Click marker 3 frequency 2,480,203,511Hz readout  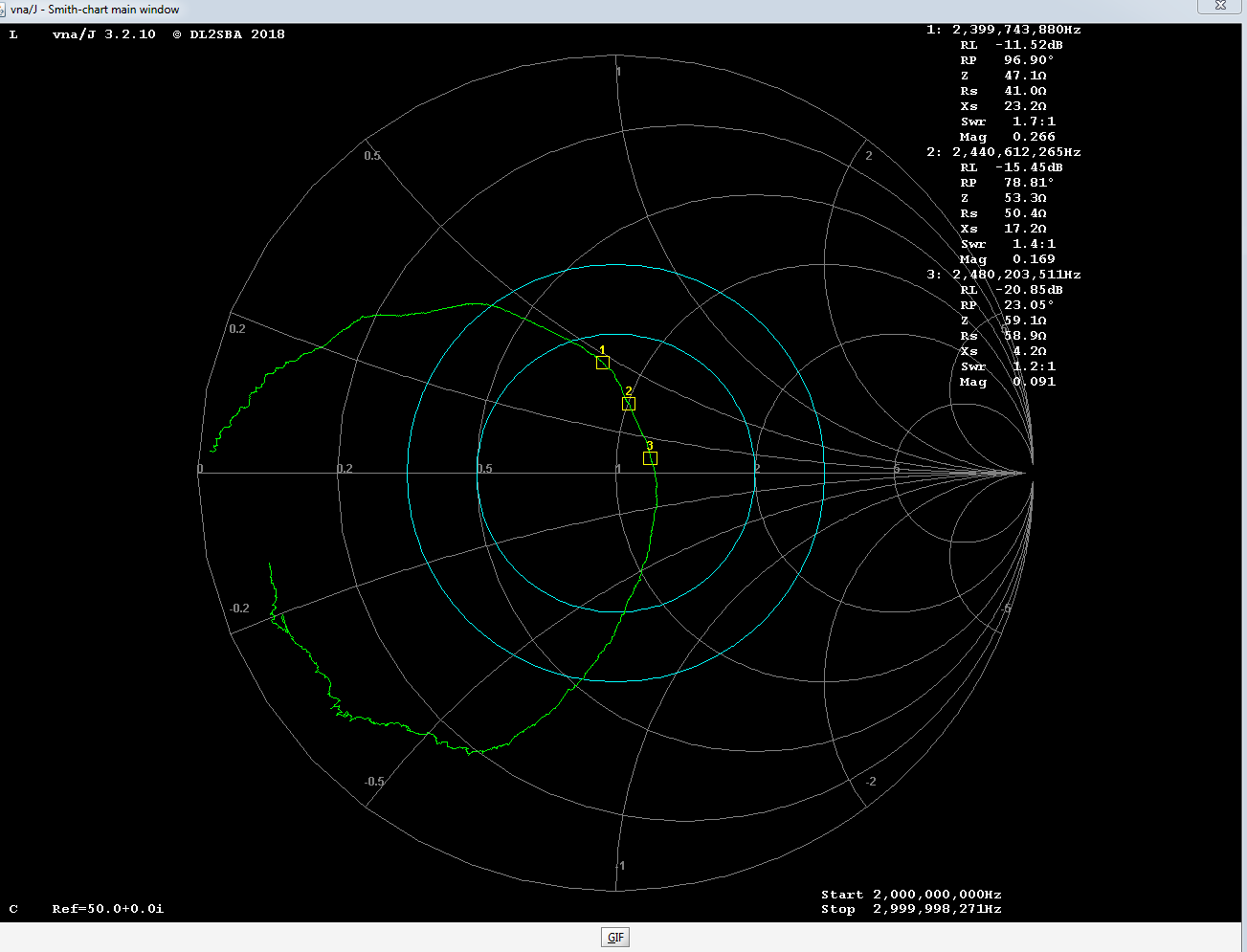tap(1015, 275)
